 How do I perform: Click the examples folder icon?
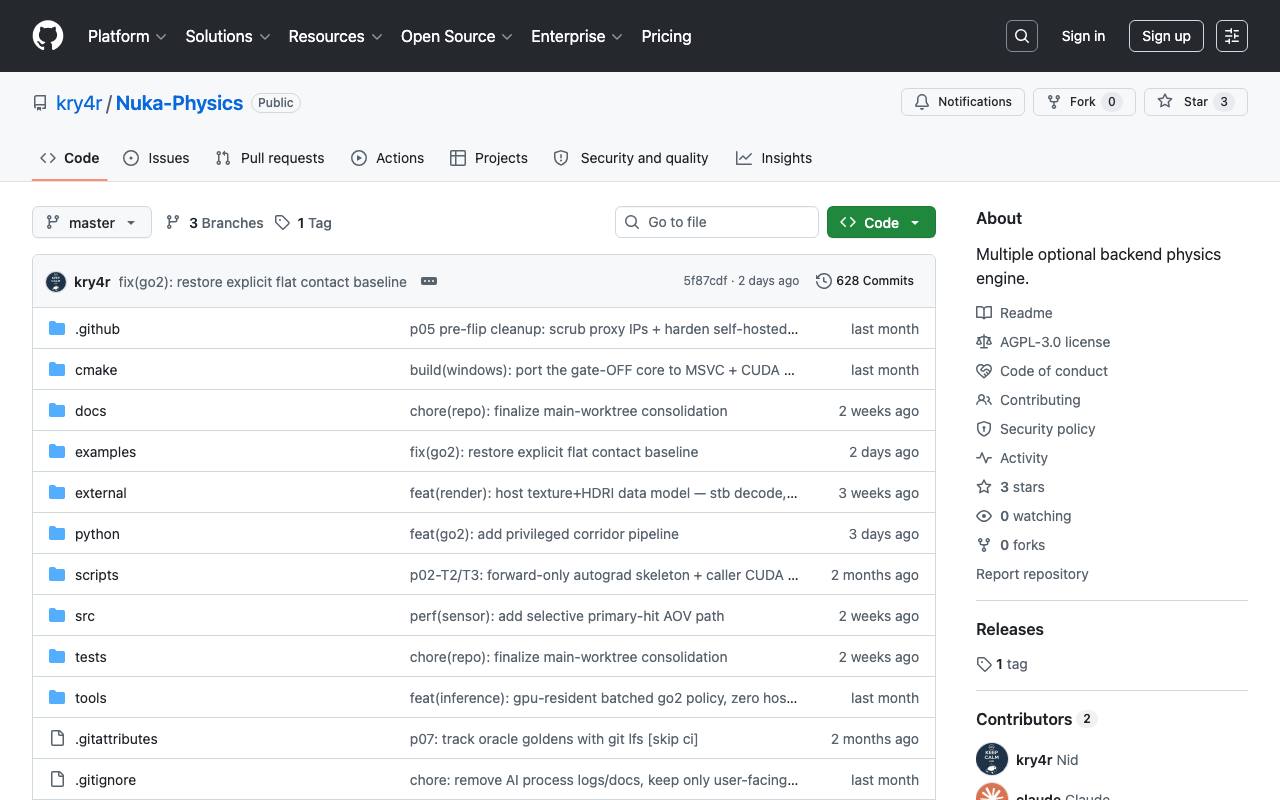(x=57, y=451)
